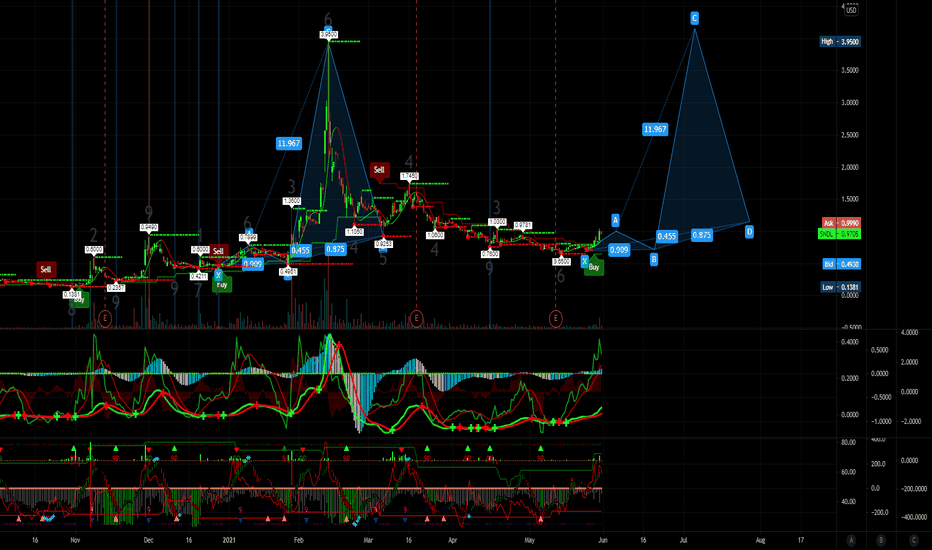Click the 0.455 ratio label on projected pattern
Image resolution: width=932 pixels, height=550 pixels.
667,236
